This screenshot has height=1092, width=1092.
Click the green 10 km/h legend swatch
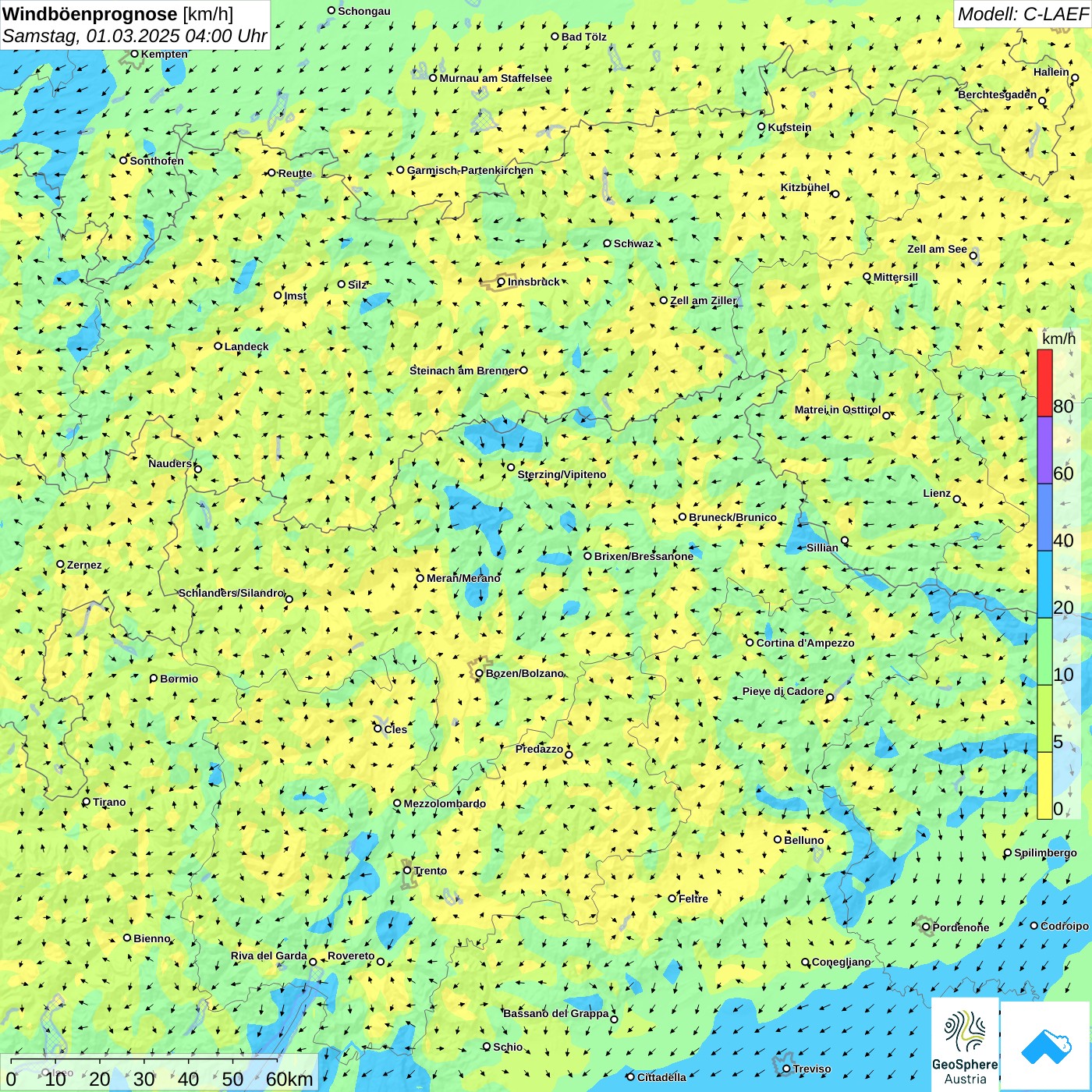[1044, 651]
